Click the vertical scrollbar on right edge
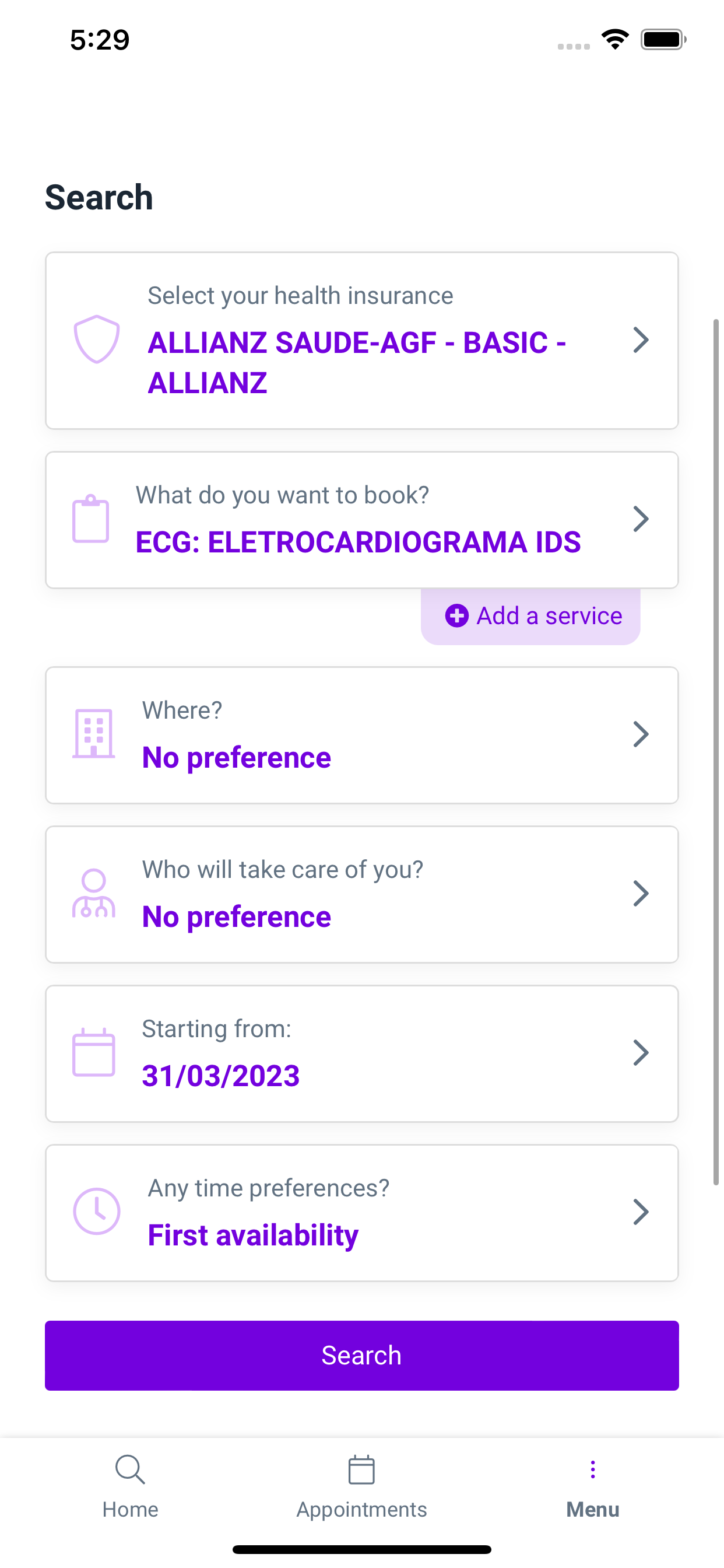Image resolution: width=724 pixels, height=1568 pixels. (716, 752)
